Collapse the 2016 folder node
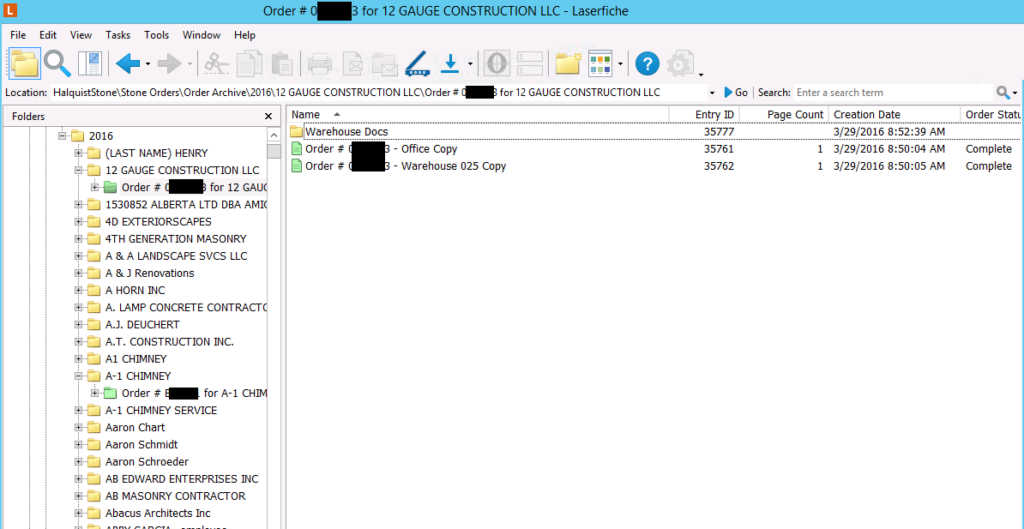The image size is (1024, 529). click(63, 136)
